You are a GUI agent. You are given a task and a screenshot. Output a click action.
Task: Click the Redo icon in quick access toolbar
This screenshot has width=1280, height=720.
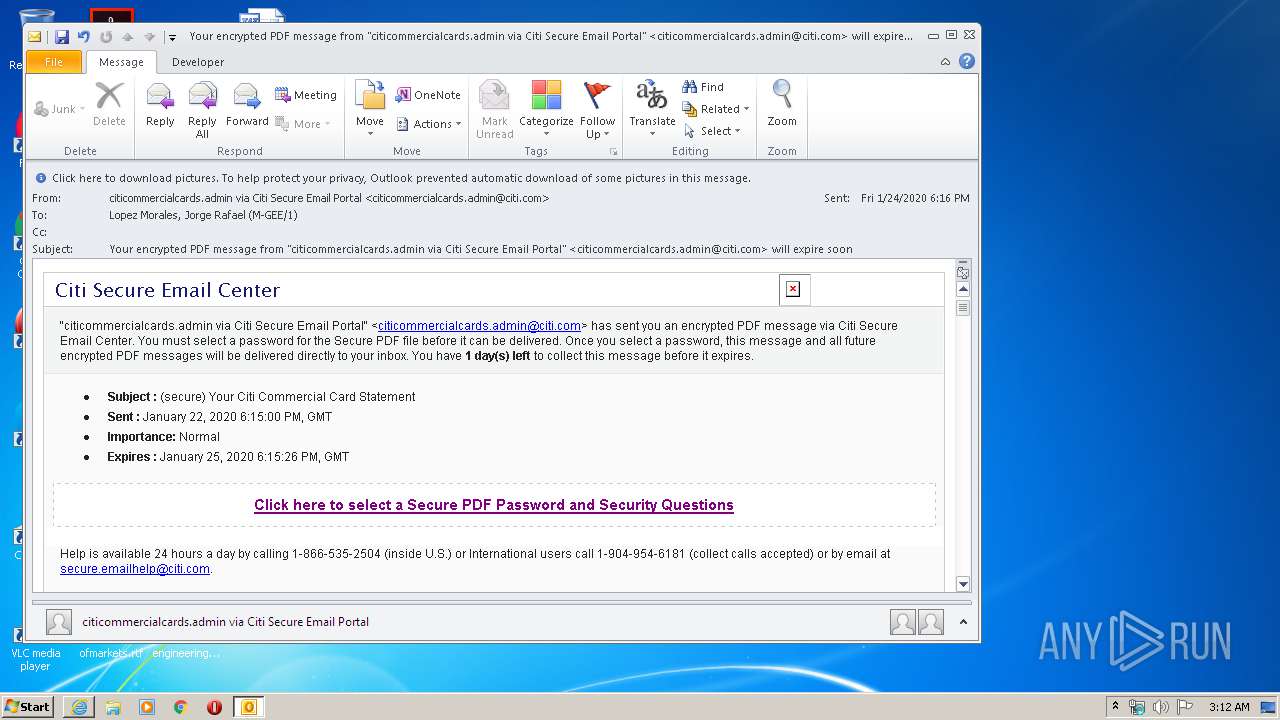pyautogui.click(x=106, y=36)
